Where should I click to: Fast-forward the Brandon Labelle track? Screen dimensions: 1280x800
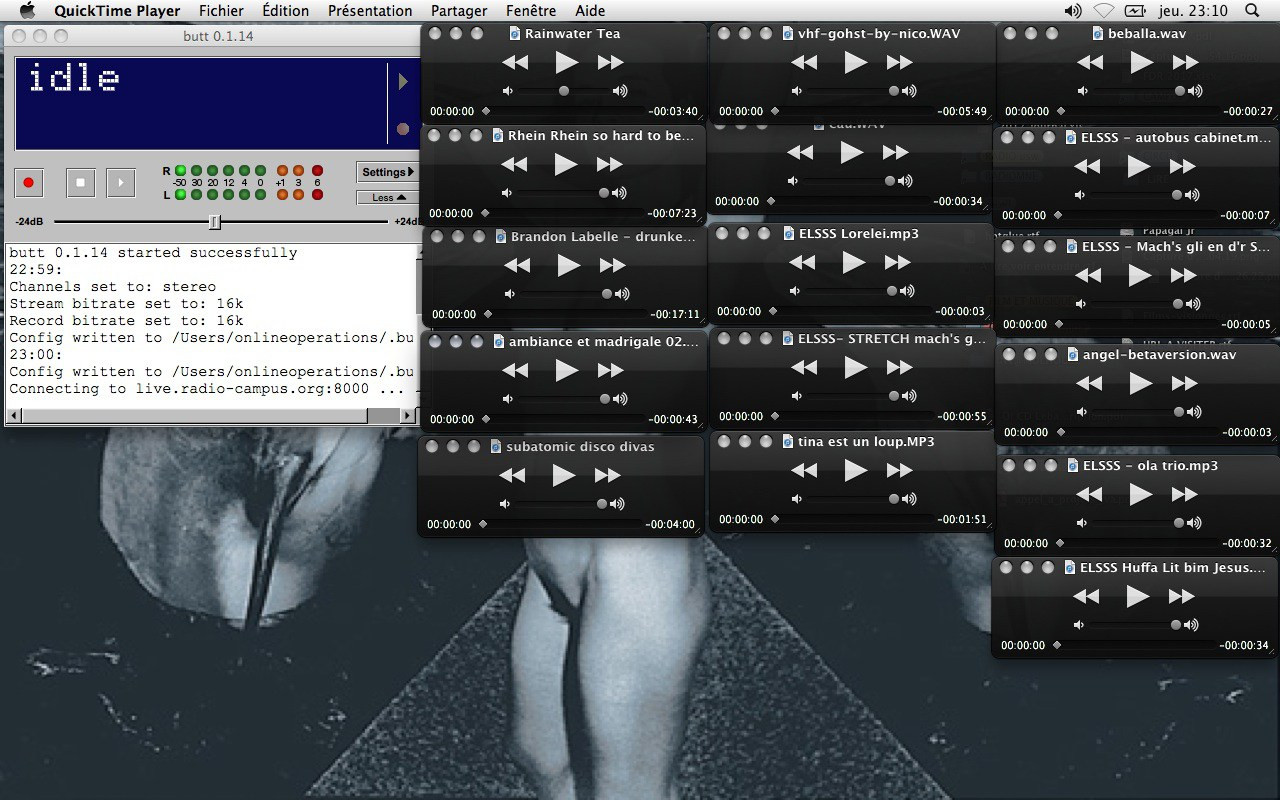click(x=612, y=265)
